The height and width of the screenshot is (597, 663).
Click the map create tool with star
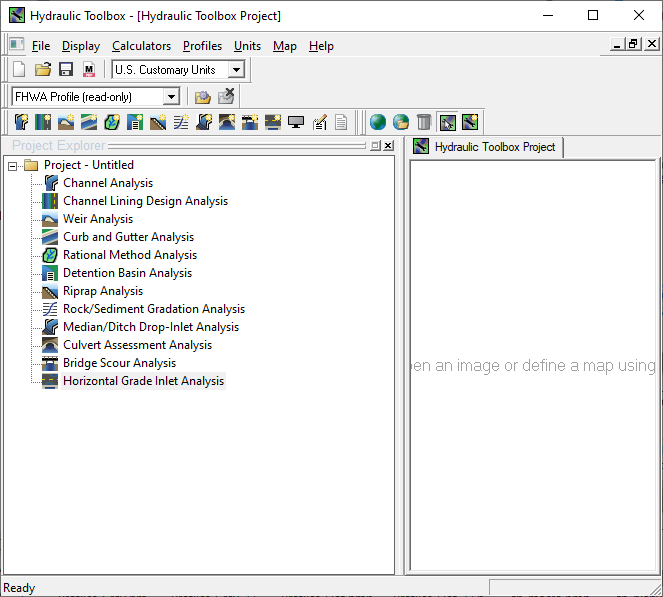tap(470, 122)
